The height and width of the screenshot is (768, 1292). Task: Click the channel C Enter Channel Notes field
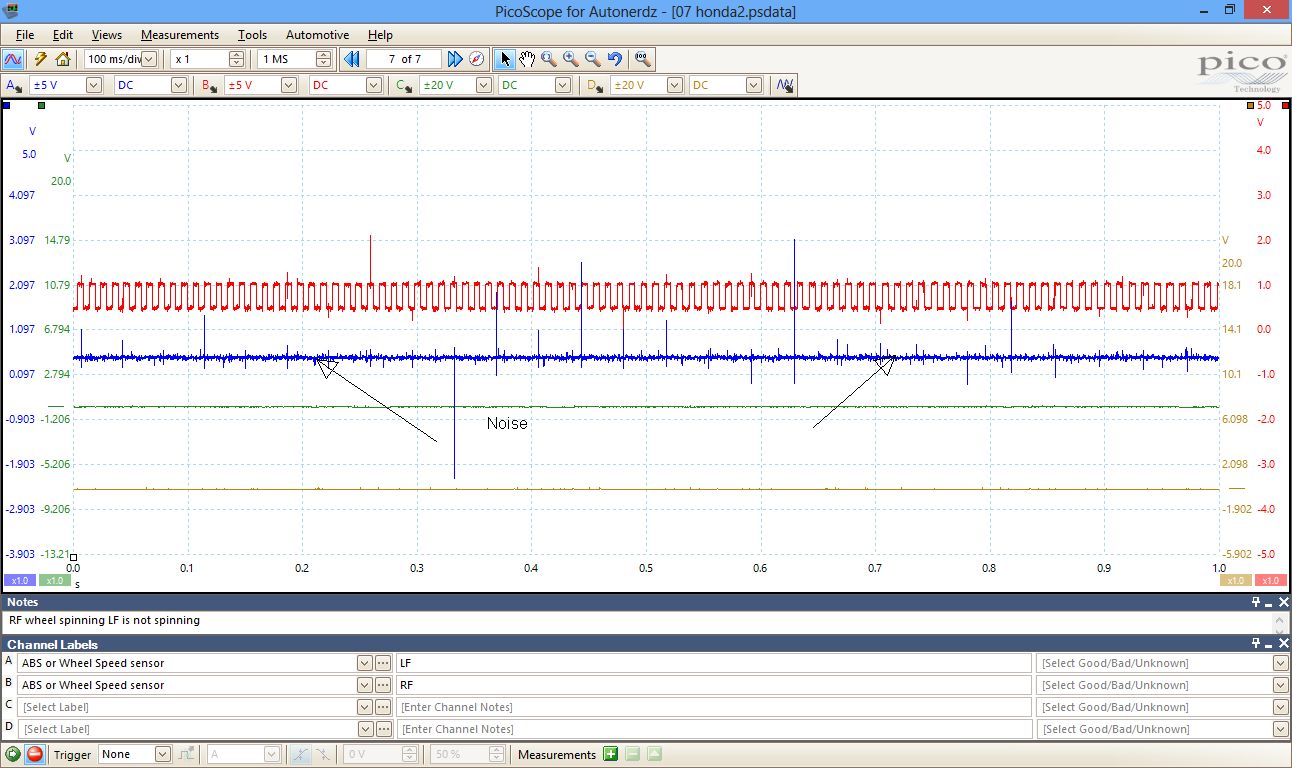pyautogui.click(x=714, y=707)
